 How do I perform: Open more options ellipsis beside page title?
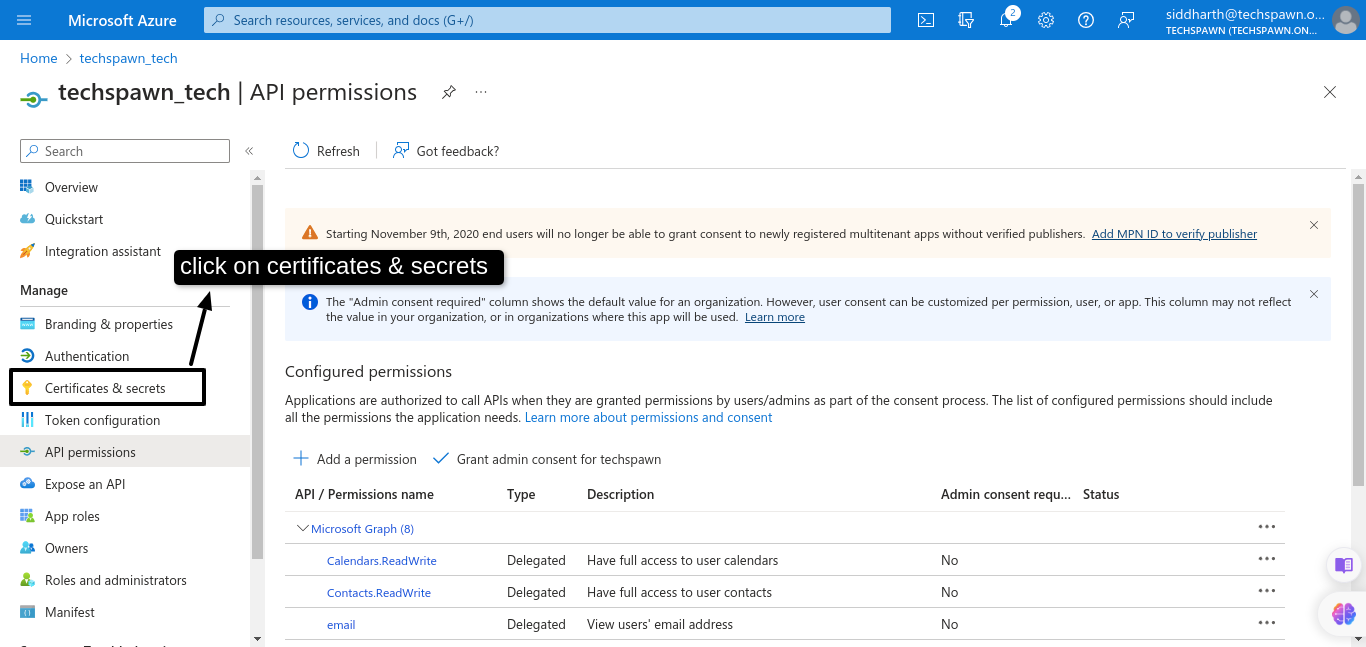coord(481,92)
